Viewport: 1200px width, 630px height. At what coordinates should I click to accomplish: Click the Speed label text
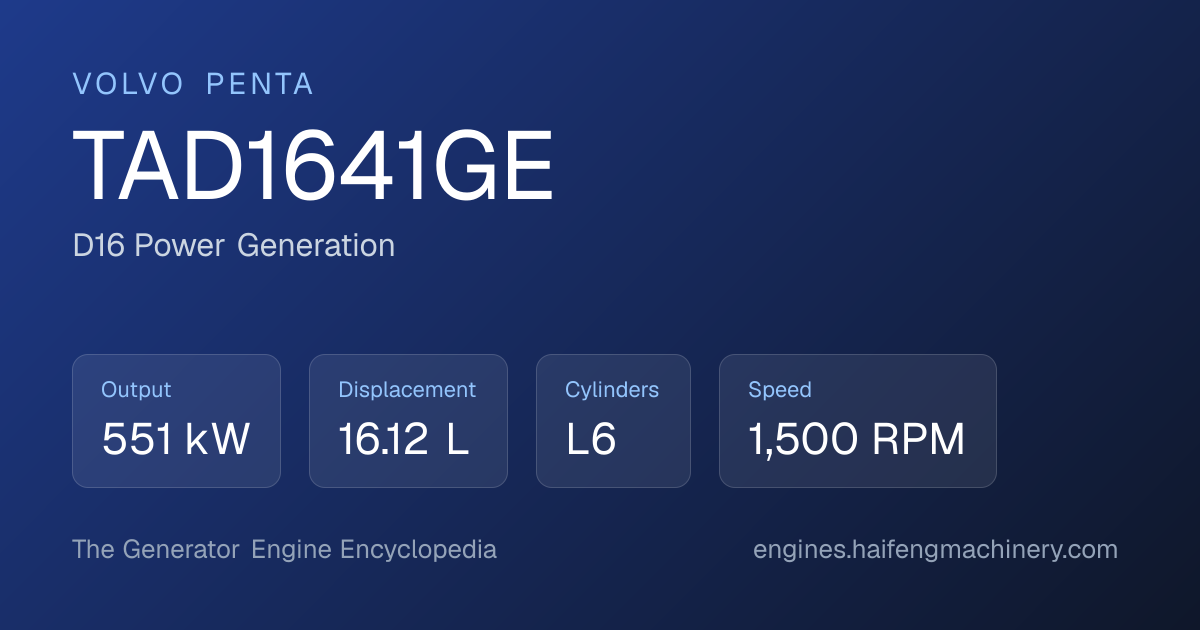pos(780,390)
